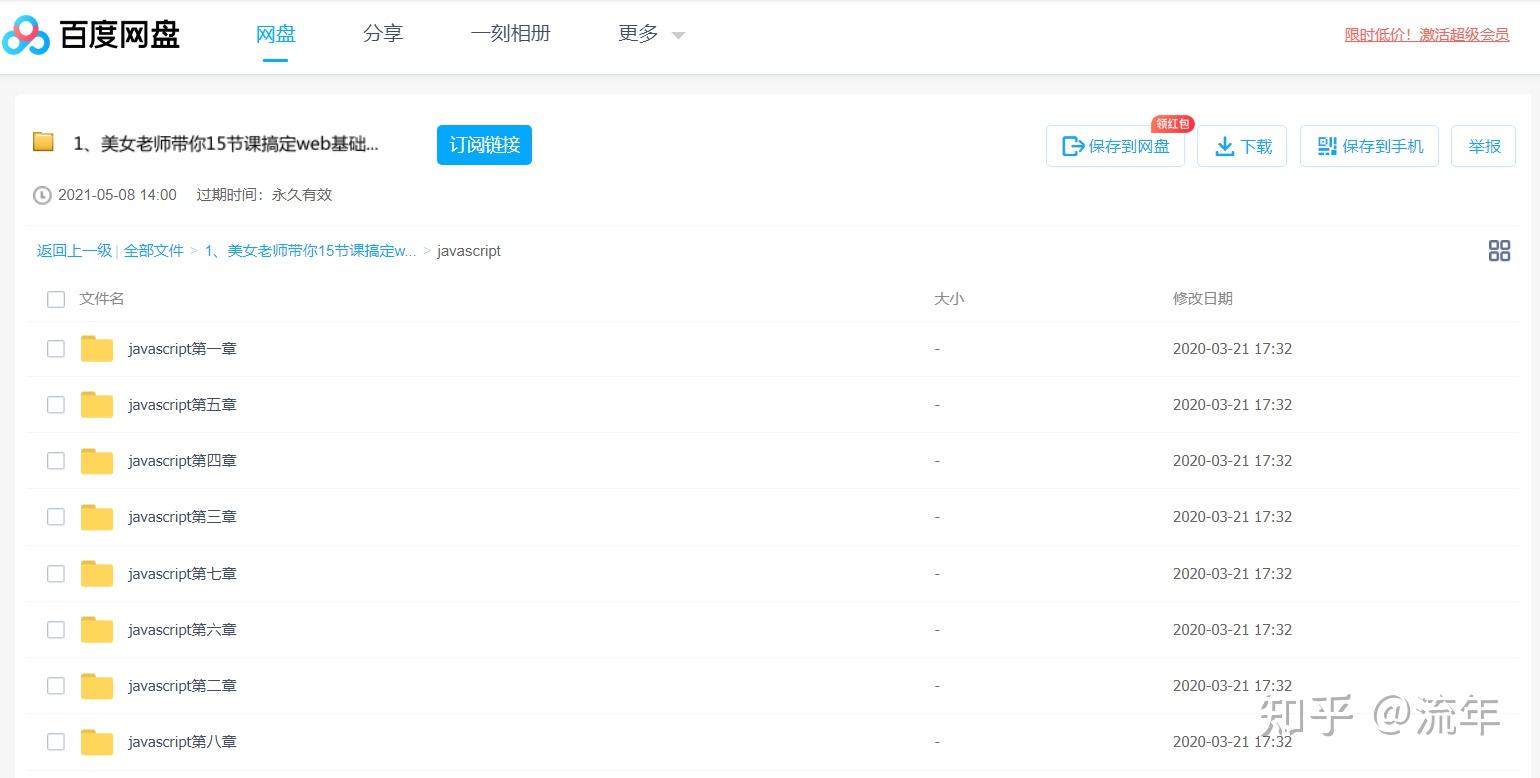Sort by the 文件名 column header
The width and height of the screenshot is (1540, 778).
(x=102, y=299)
